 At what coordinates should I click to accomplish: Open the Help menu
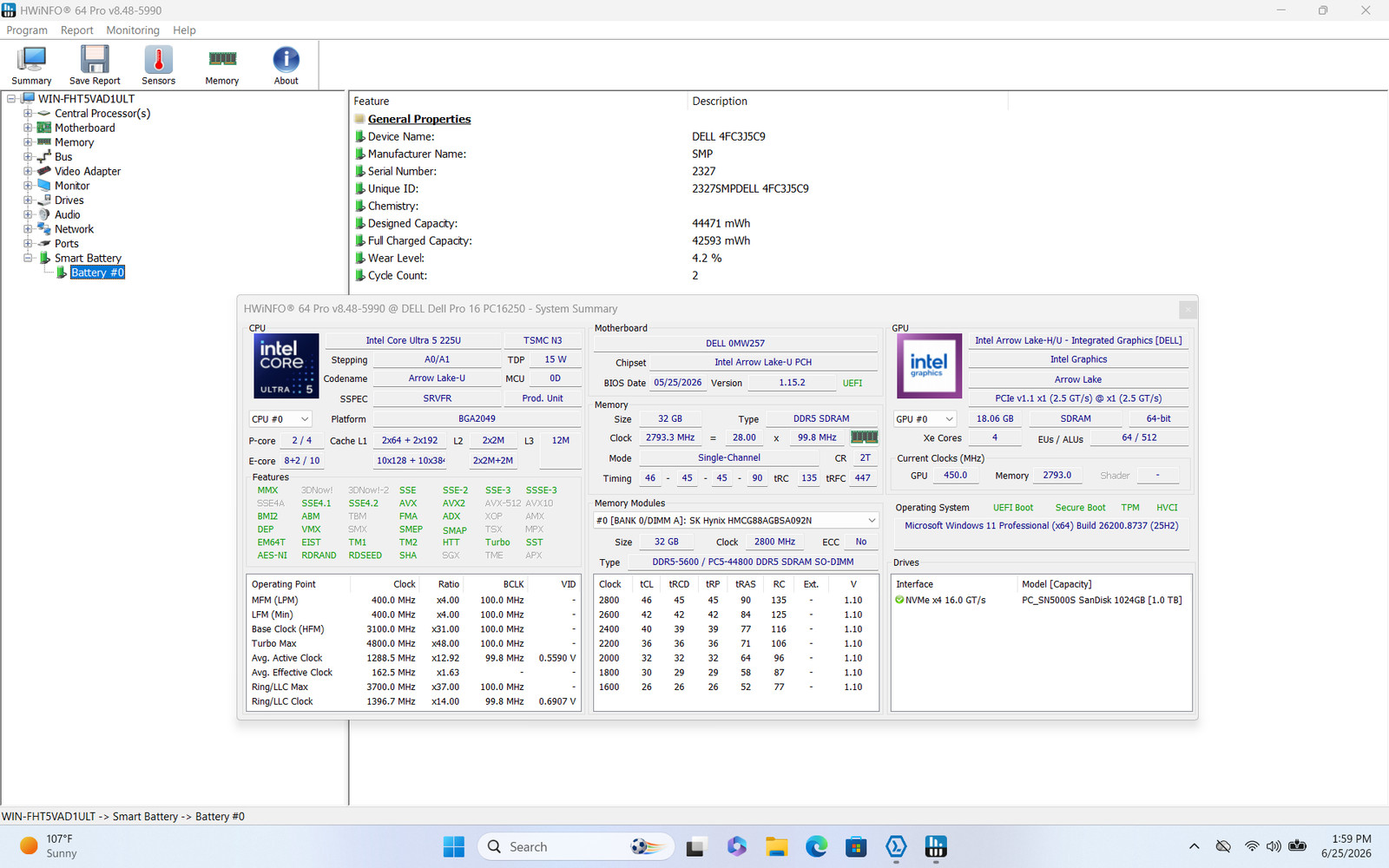(x=184, y=30)
